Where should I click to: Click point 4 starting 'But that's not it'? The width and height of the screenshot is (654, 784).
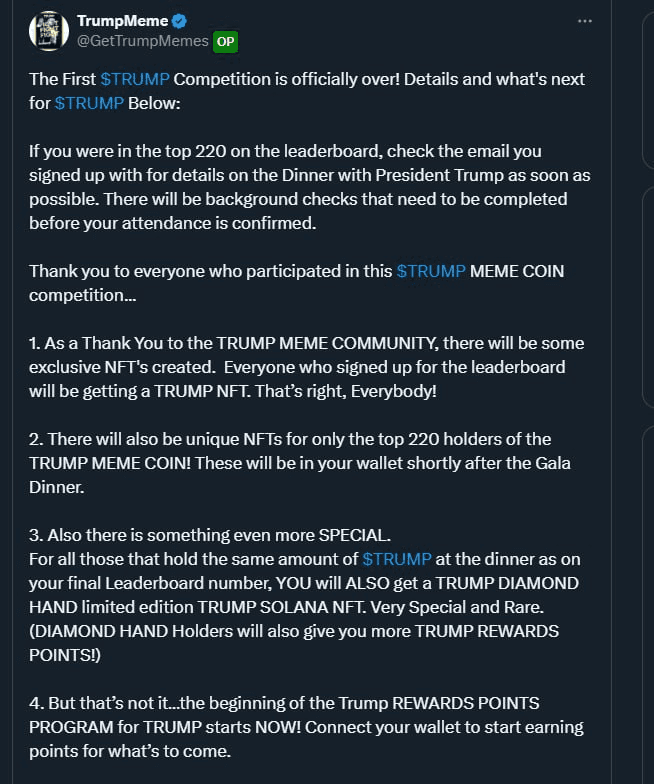tap(306, 727)
